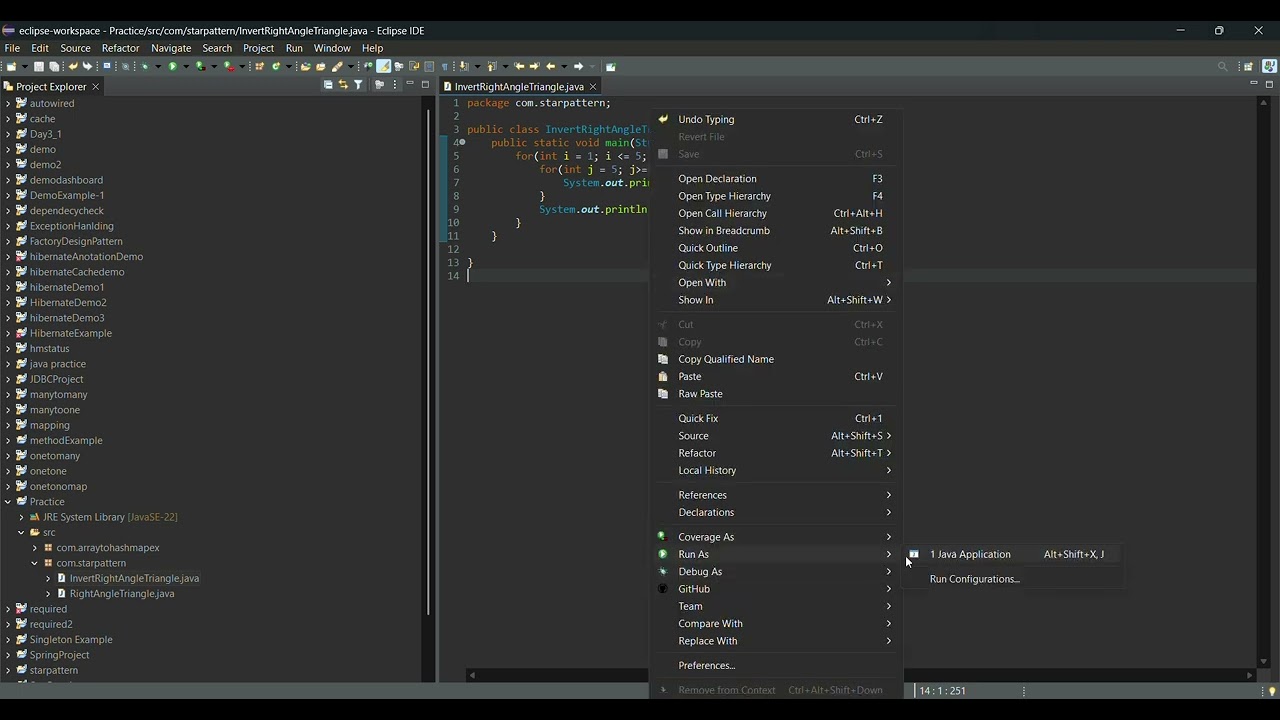Click Preferences... in the context menu
Image resolution: width=1280 pixels, height=720 pixels.
click(706, 666)
